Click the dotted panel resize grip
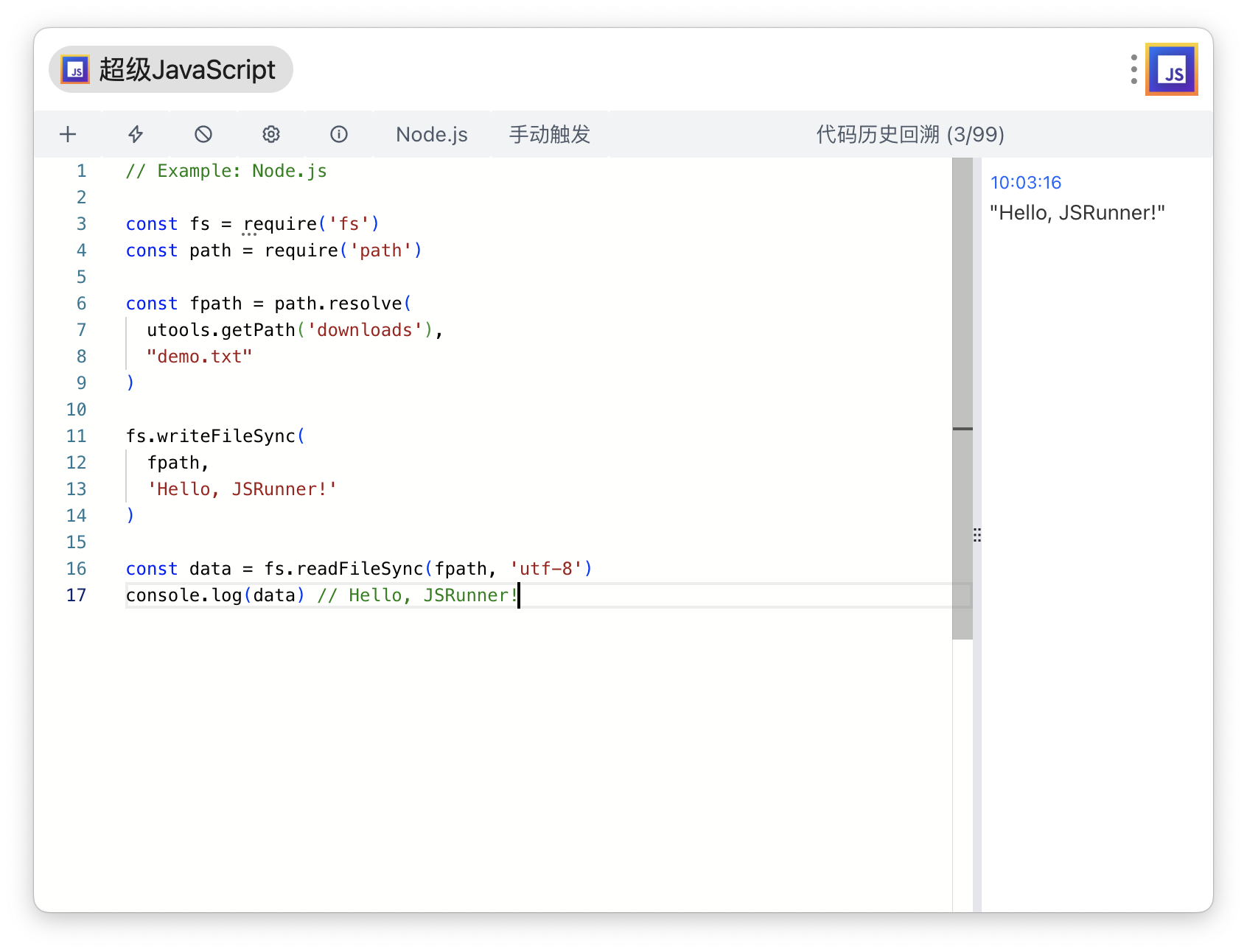This screenshot has width=1247, height=952. point(977,535)
